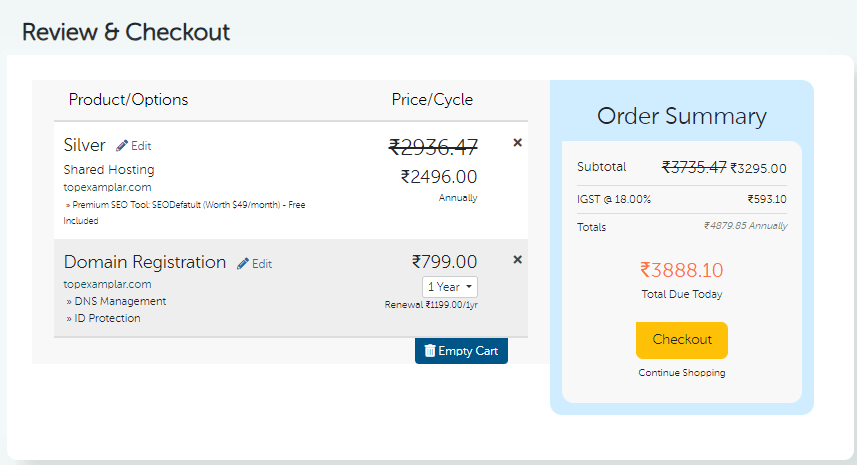Click the Edit link for Silver plan

click(x=141, y=146)
